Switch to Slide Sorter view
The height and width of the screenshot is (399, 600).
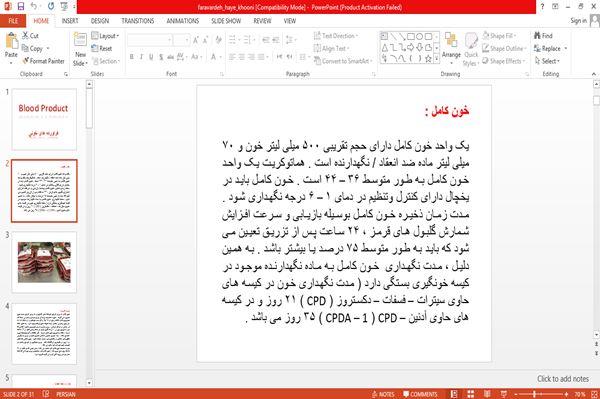(470, 394)
